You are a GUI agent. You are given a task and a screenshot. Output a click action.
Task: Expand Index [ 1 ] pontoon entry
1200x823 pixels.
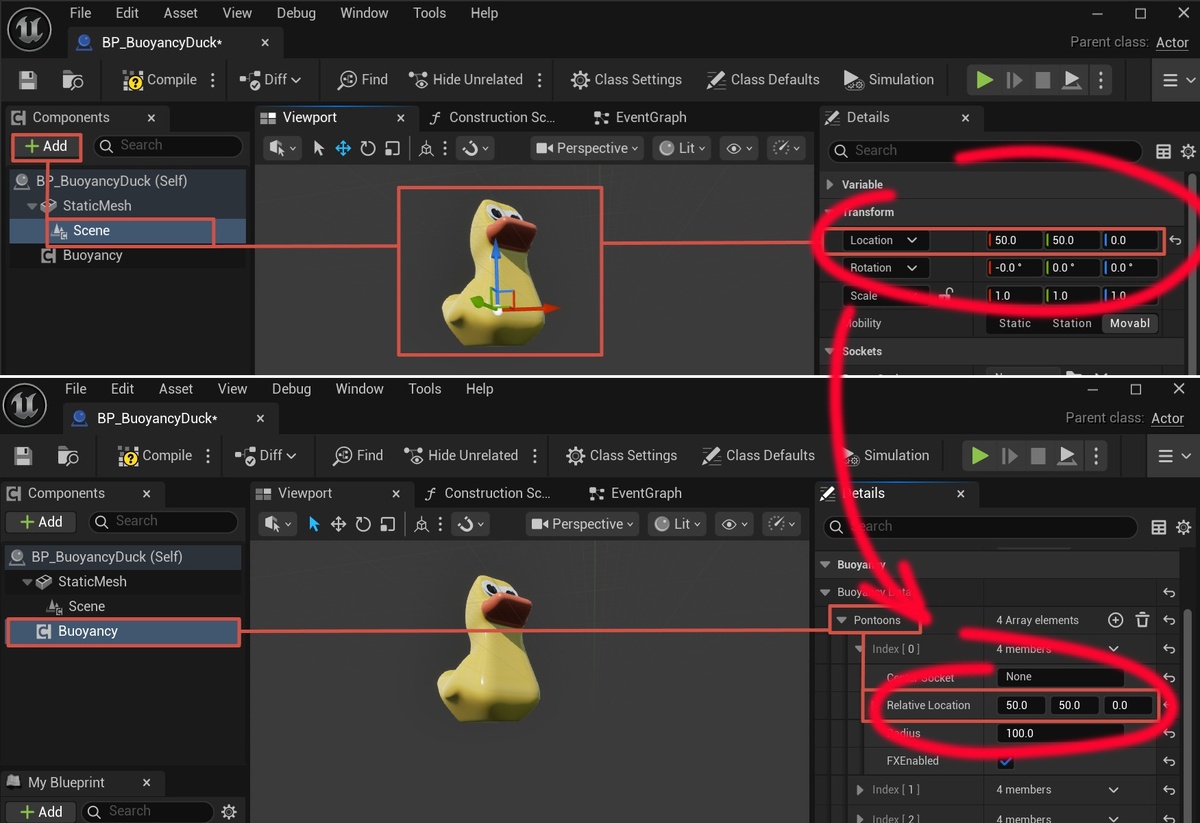[860, 790]
